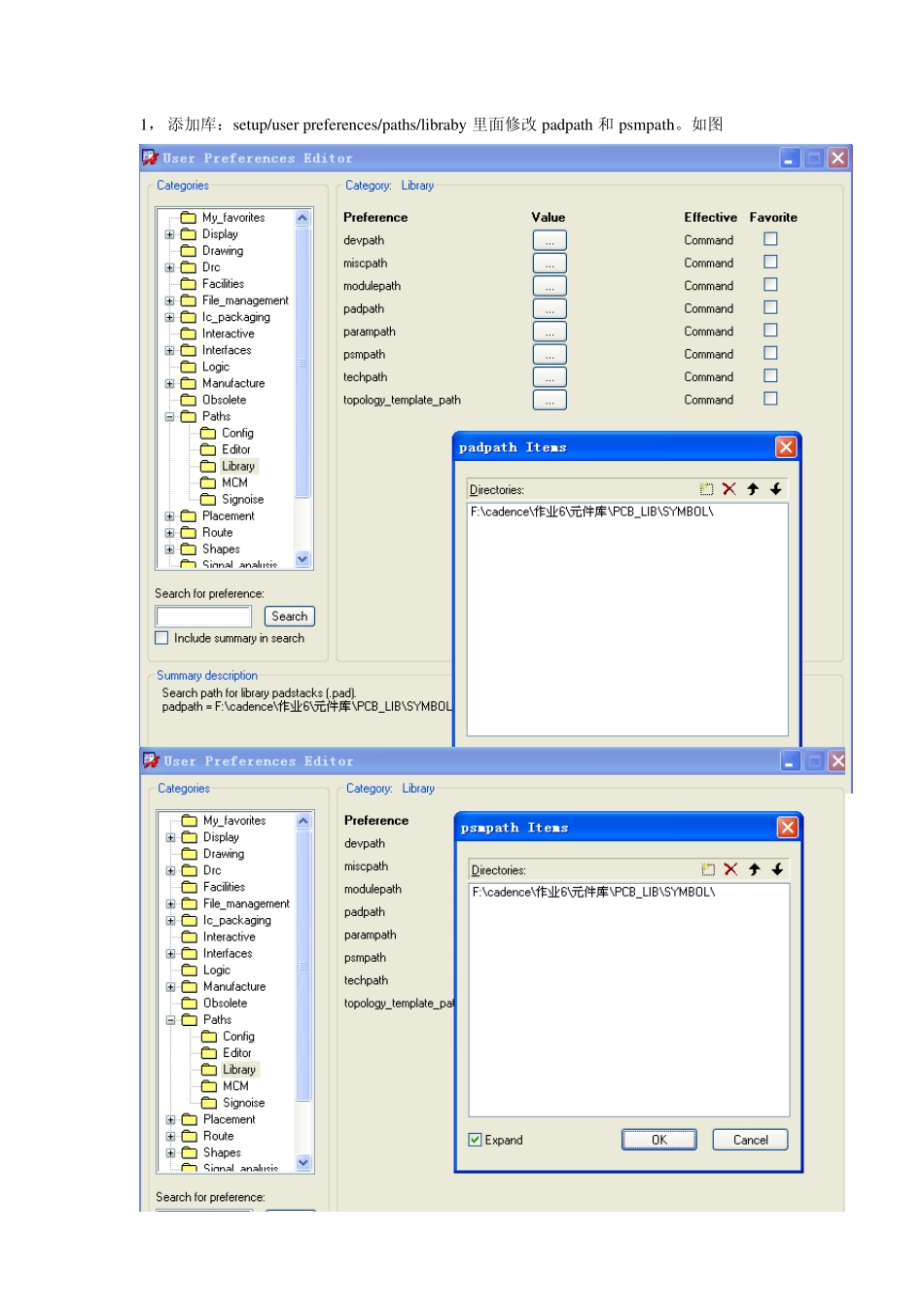This screenshot has height=1307, width=924.
Task: Mark modulepath as favorite
Action: [770, 284]
